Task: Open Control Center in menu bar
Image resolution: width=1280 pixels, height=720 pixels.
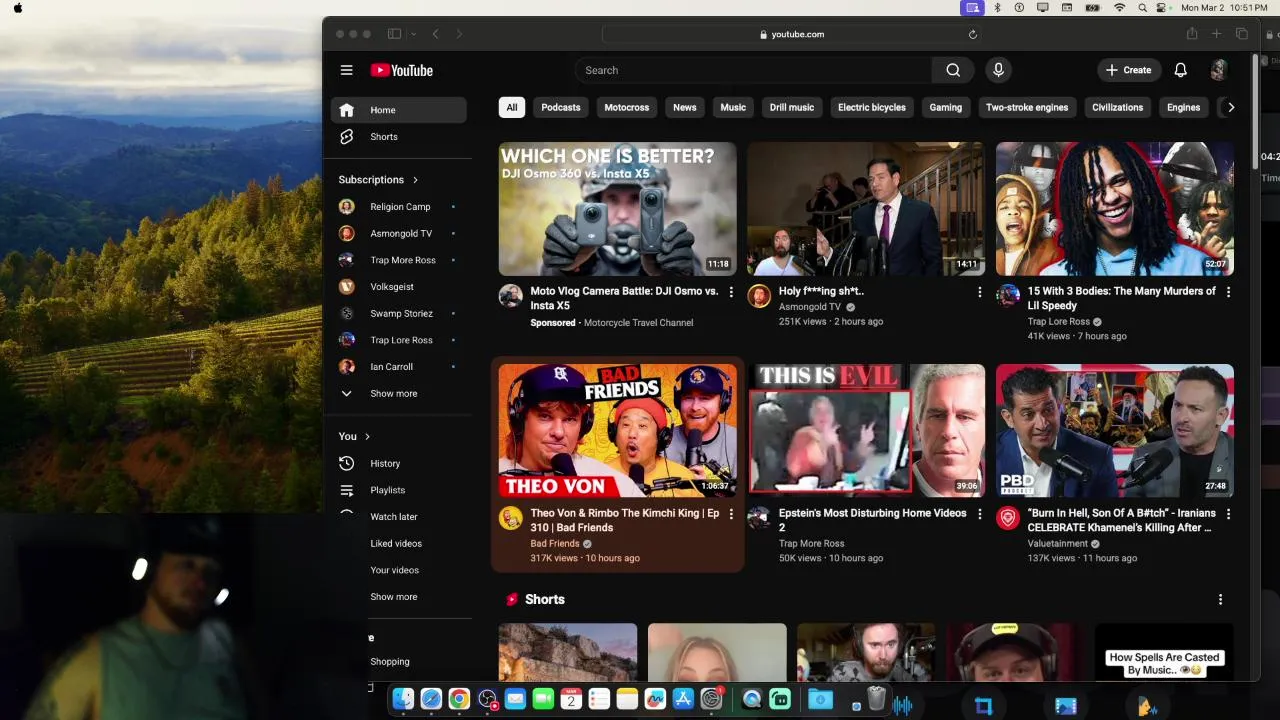Action: [x=1162, y=8]
